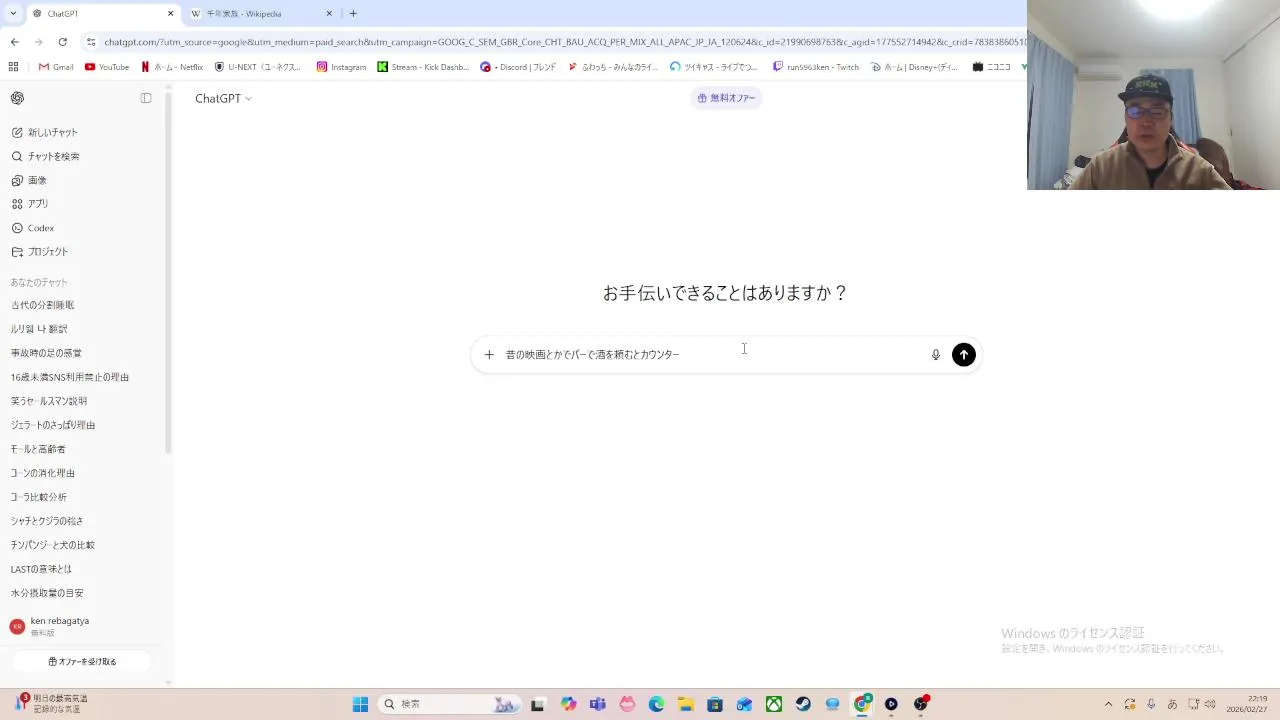Screen dimensions: 1280x720
Task: Reload the current page
Action: tap(62, 42)
